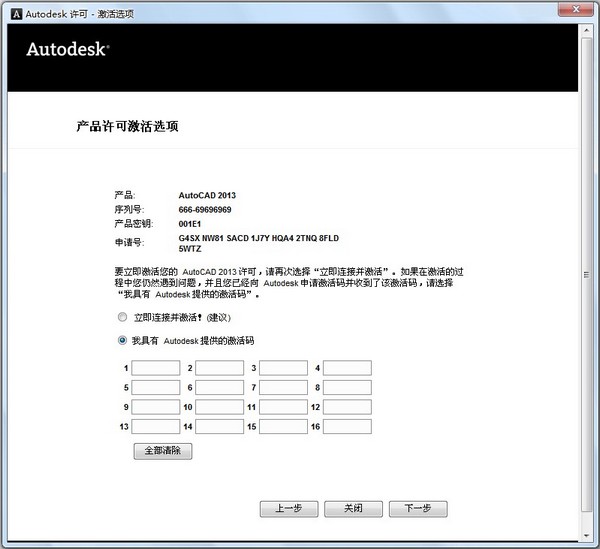Click the Autodesk logo in banner
The image size is (600, 549).
click(68, 49)
